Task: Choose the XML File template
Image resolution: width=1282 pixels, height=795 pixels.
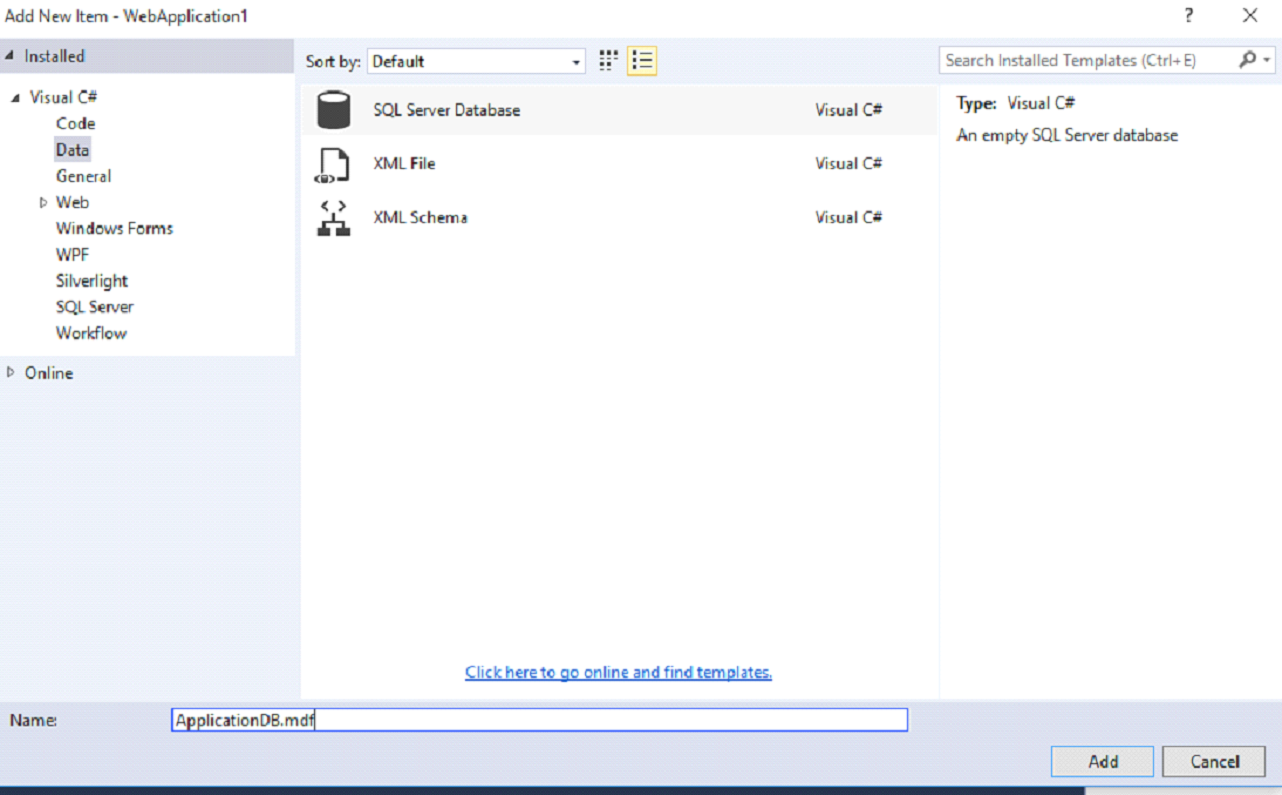Action: [x=404, y=163]
